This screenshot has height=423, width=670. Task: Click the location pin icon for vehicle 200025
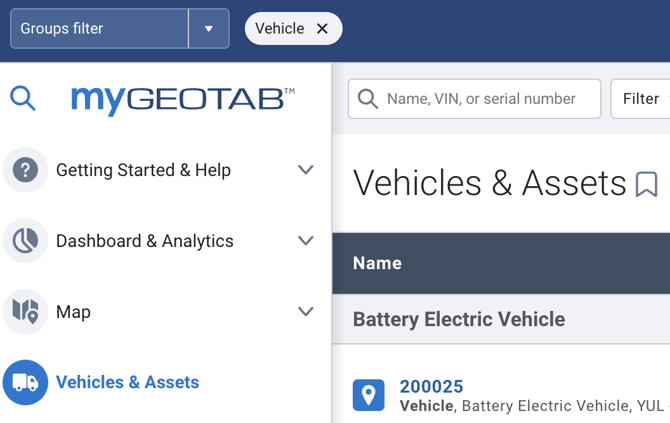pyautogui.click(x=368, y=395)
